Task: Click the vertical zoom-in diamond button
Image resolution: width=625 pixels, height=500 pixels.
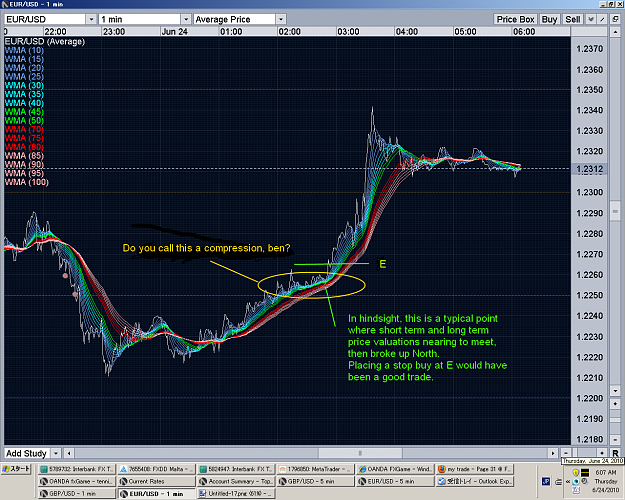Action: pyautogui.click(x=615, y=404)
